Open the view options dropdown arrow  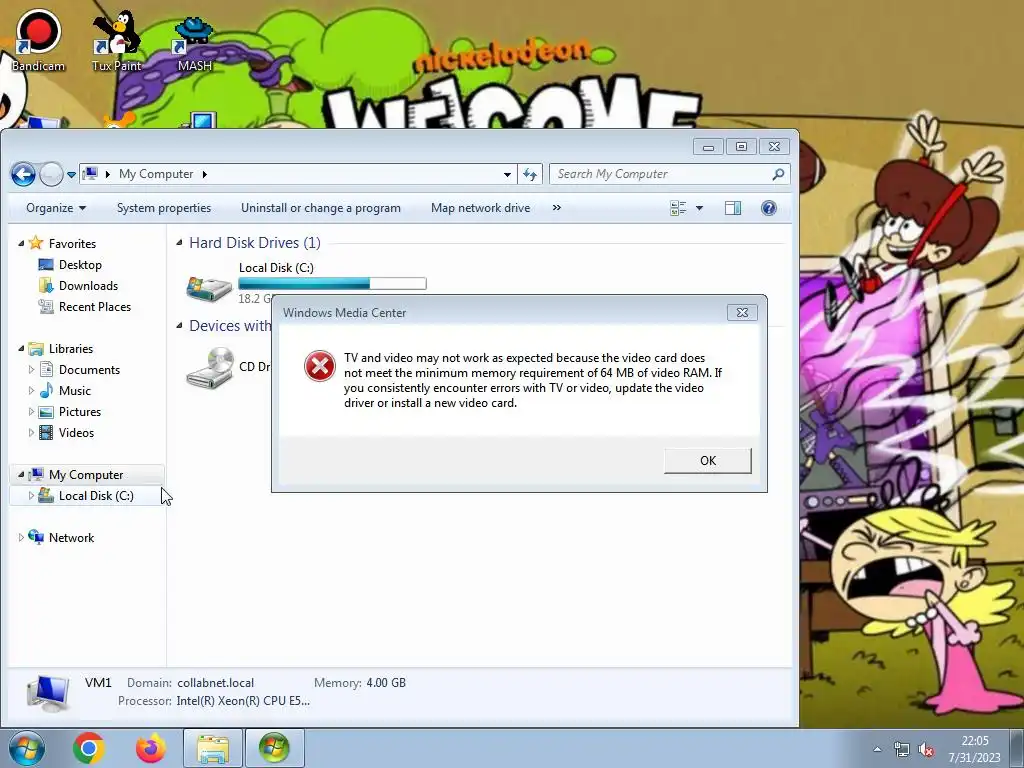coord(699,208)
